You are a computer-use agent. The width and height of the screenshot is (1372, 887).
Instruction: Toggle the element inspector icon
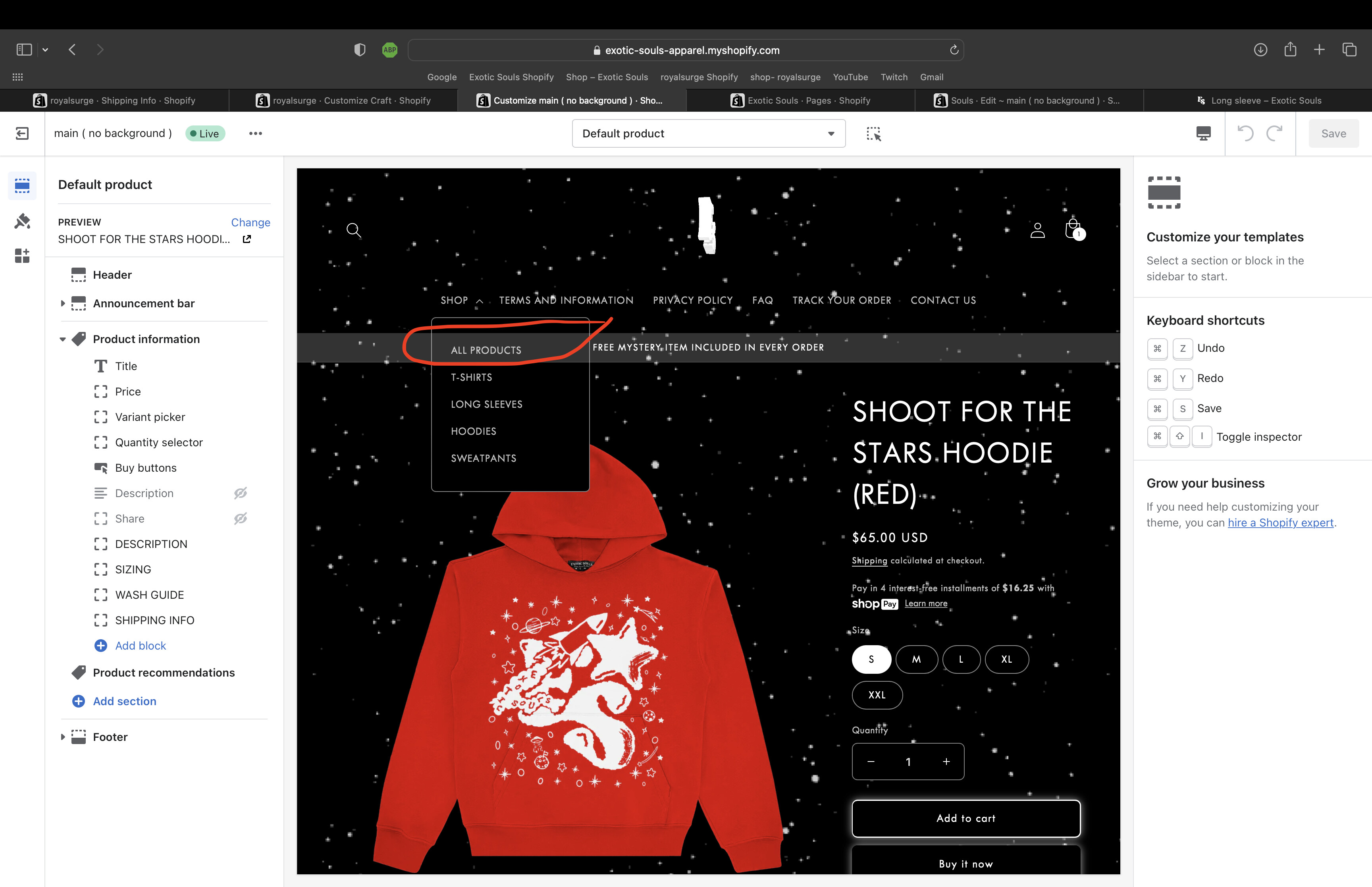[x=873, y=134]
